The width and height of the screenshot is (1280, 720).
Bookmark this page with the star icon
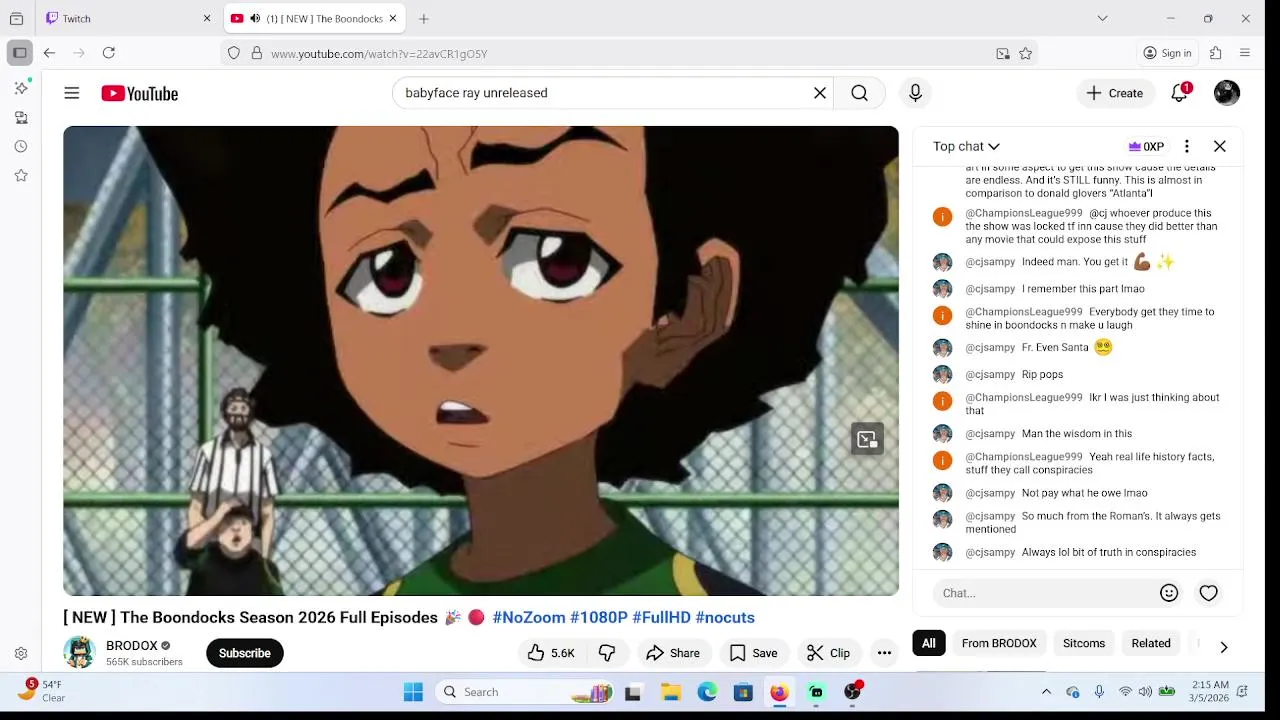click(x=1025, y=53)
